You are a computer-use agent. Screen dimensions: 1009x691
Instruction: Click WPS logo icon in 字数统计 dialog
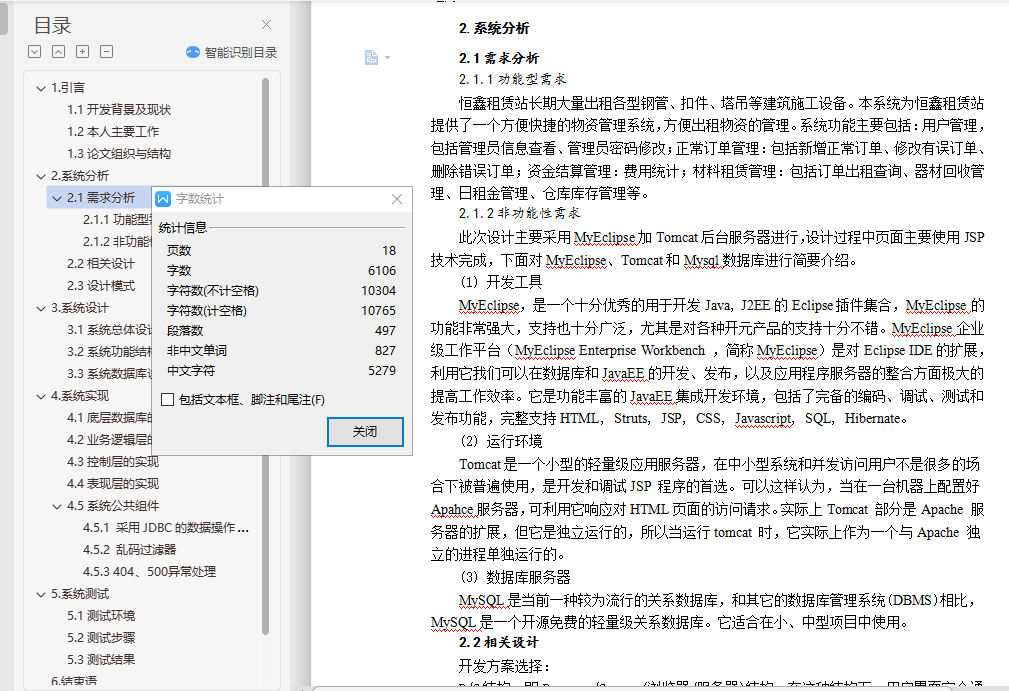click(163, 199)
